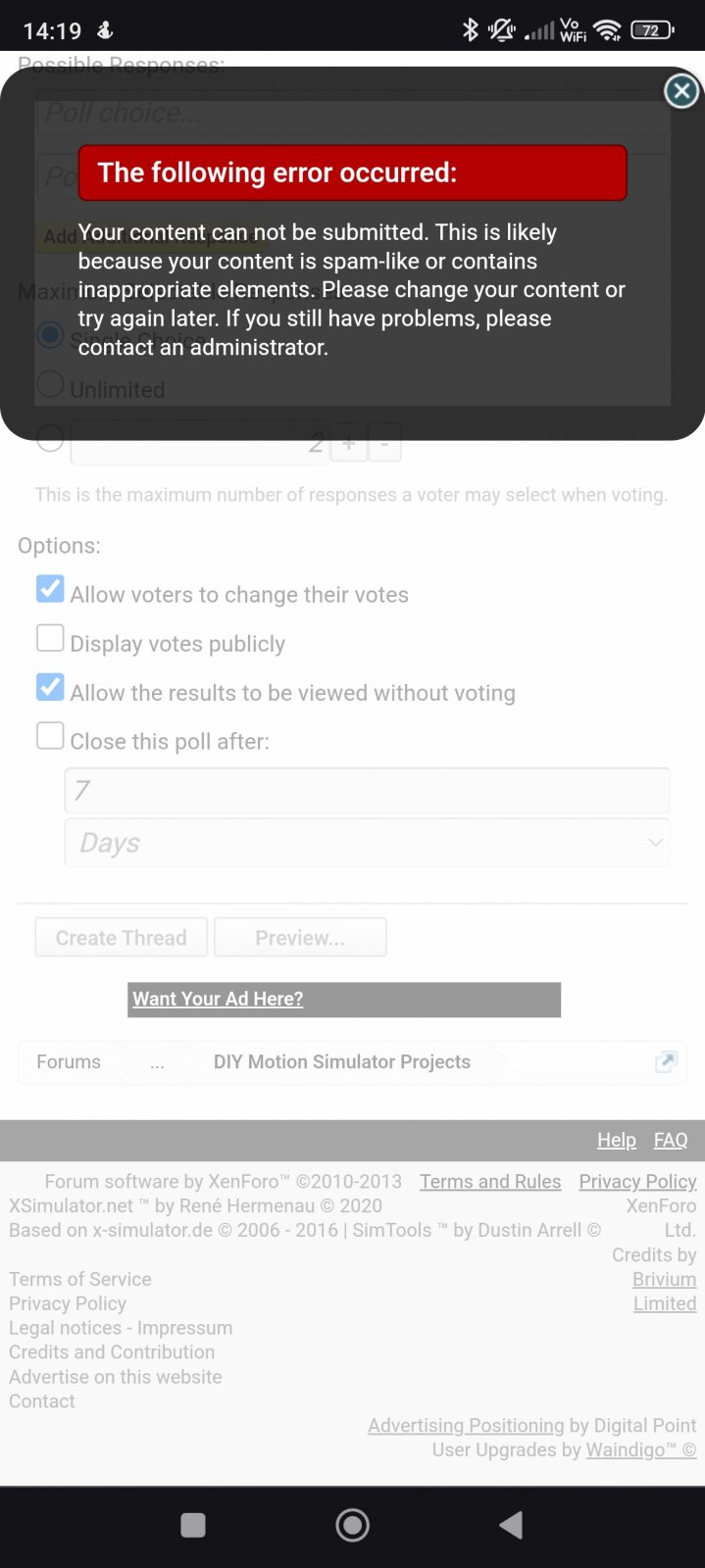Close the error overlay with the X icon
Screen dimensions: 705x1568
(681, 91)
